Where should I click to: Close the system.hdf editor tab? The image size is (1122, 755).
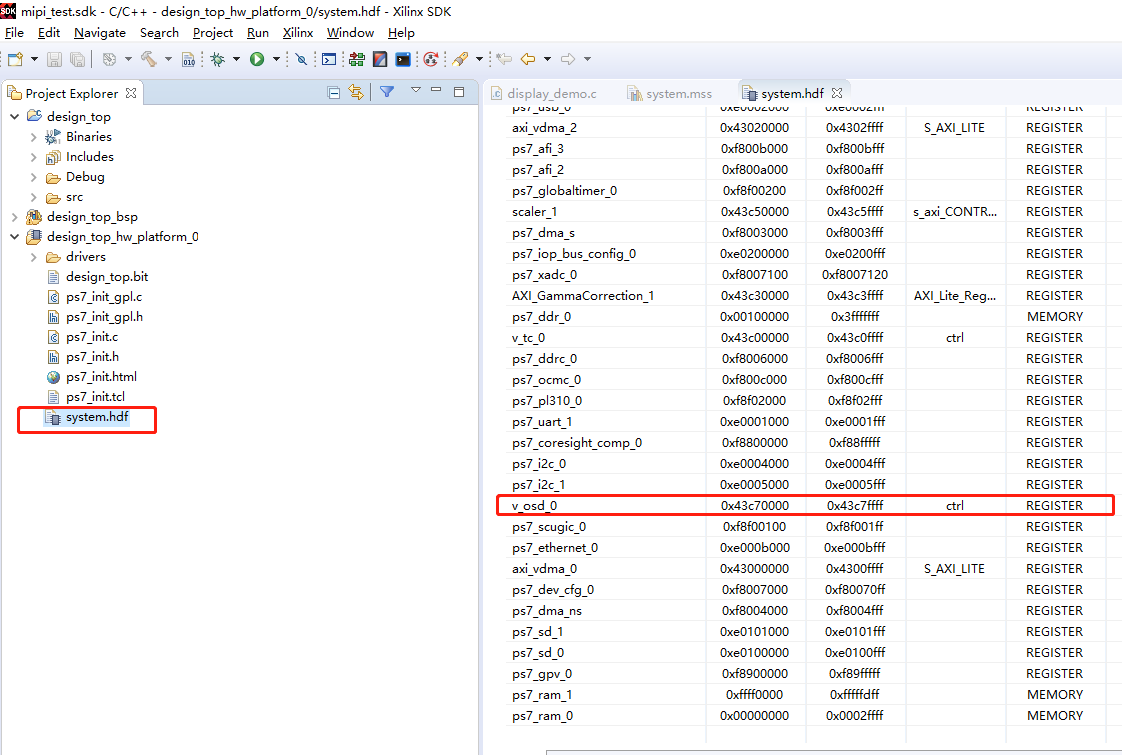coord(837,93)
